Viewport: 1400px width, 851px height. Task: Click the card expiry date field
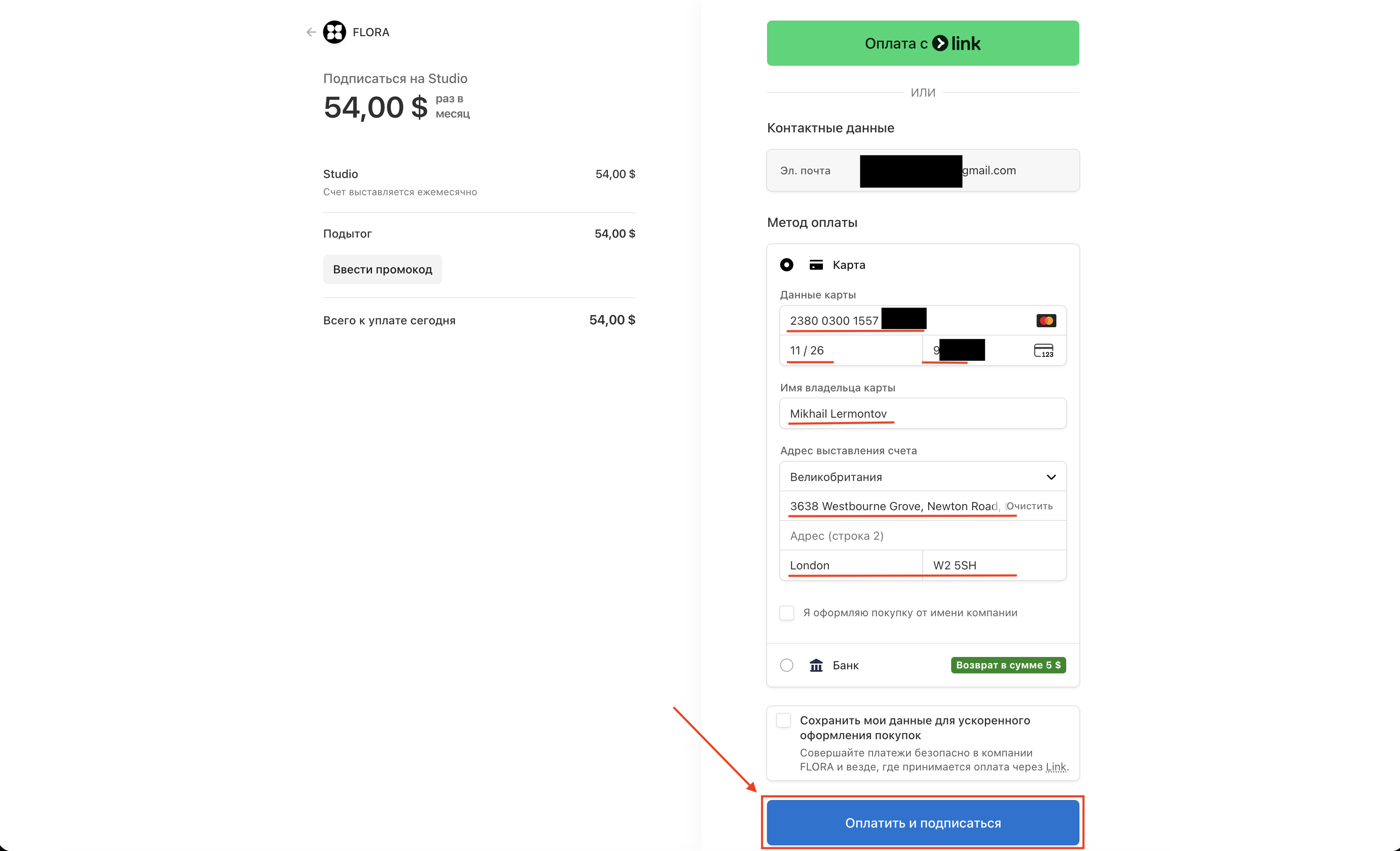tap(850, 351)
